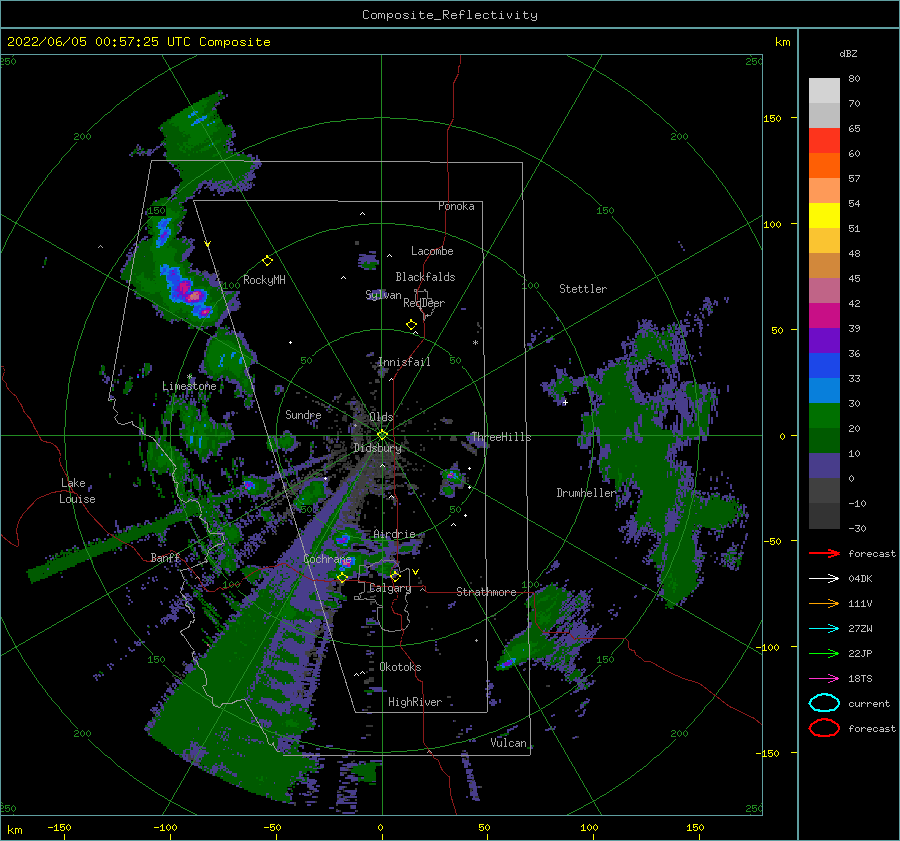Image resolution: width=900 pixels, height=841 pixels.
Task: Click the green 22JP arrow legend icon
Action: pyautogui.click(x=824, y=653)
